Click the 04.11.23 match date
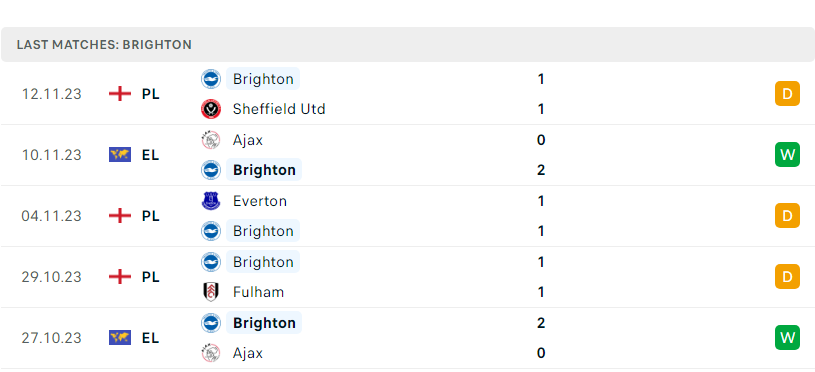The image size is (815, 372). 51,216
